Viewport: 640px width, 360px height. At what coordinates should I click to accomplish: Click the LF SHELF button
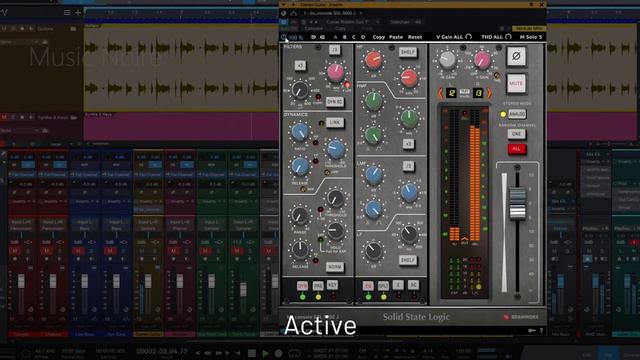(408, 260)
